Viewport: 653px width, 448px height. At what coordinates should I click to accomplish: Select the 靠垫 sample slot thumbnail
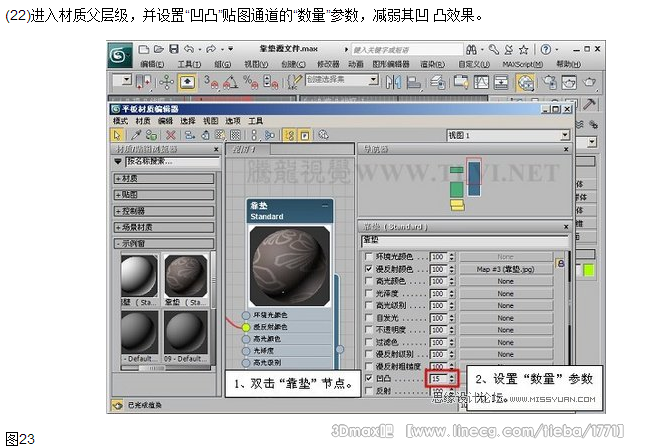pos(186,276)
